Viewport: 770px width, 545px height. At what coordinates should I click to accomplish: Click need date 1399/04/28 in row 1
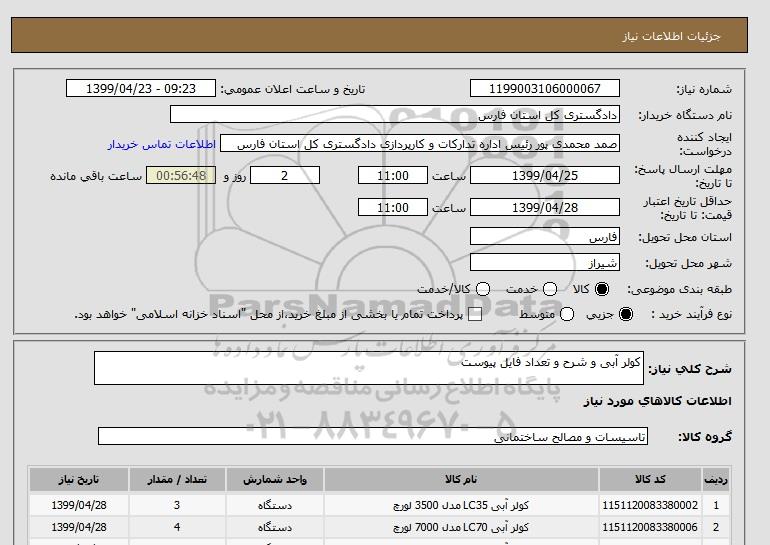tap(79, 505)
